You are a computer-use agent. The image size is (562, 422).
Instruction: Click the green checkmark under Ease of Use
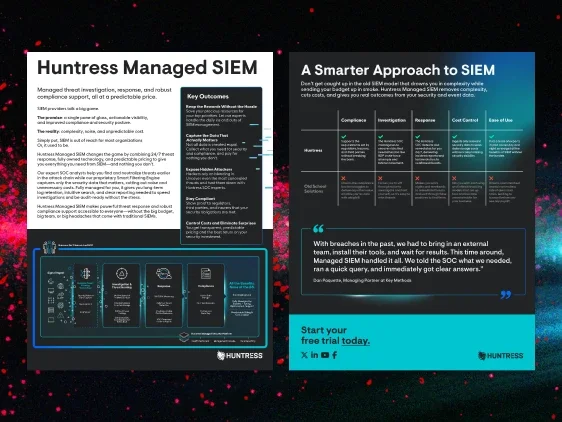pyautogui.click(x=491, y=137)
